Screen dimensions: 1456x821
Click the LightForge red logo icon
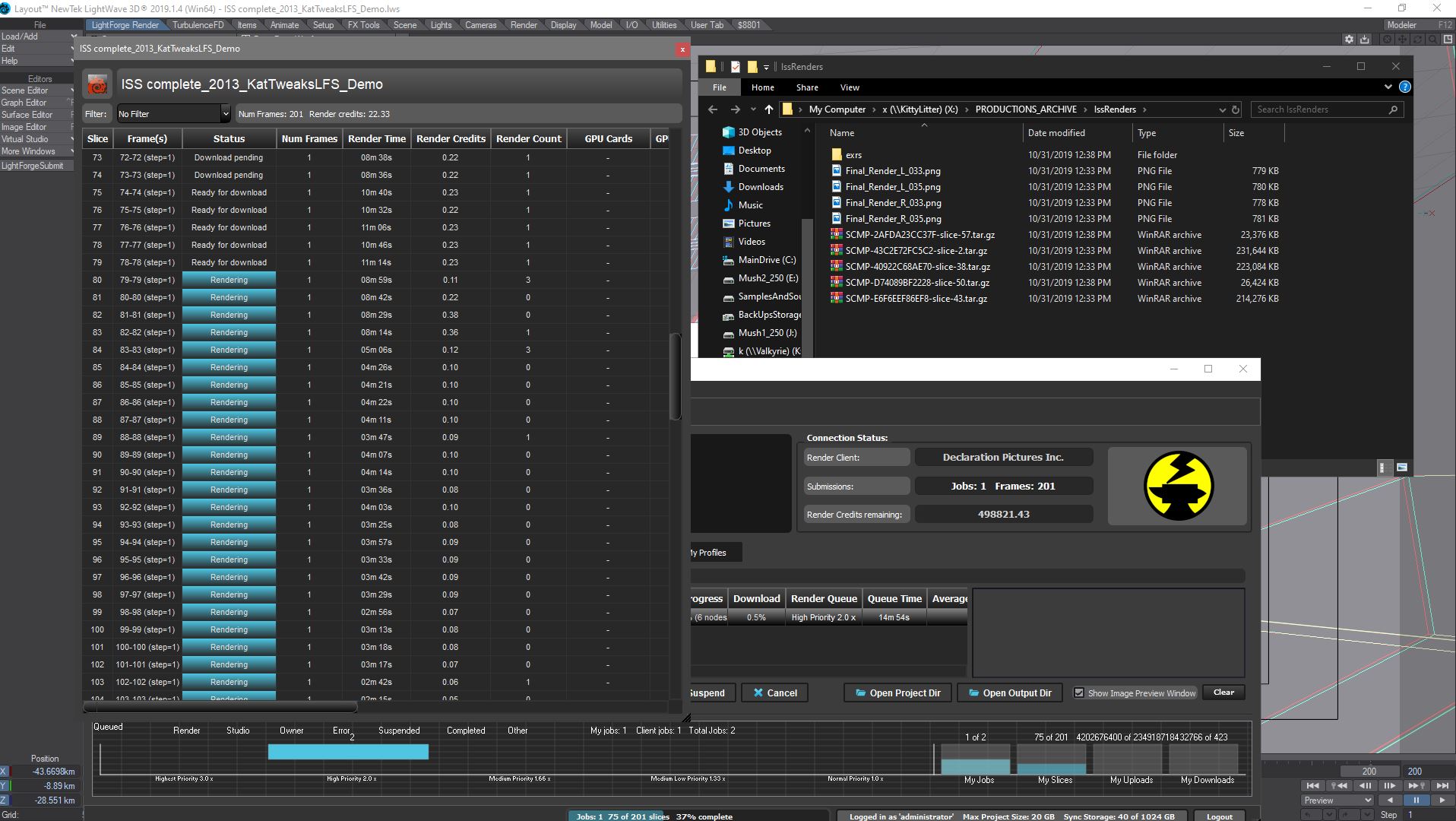click(97, 85)
